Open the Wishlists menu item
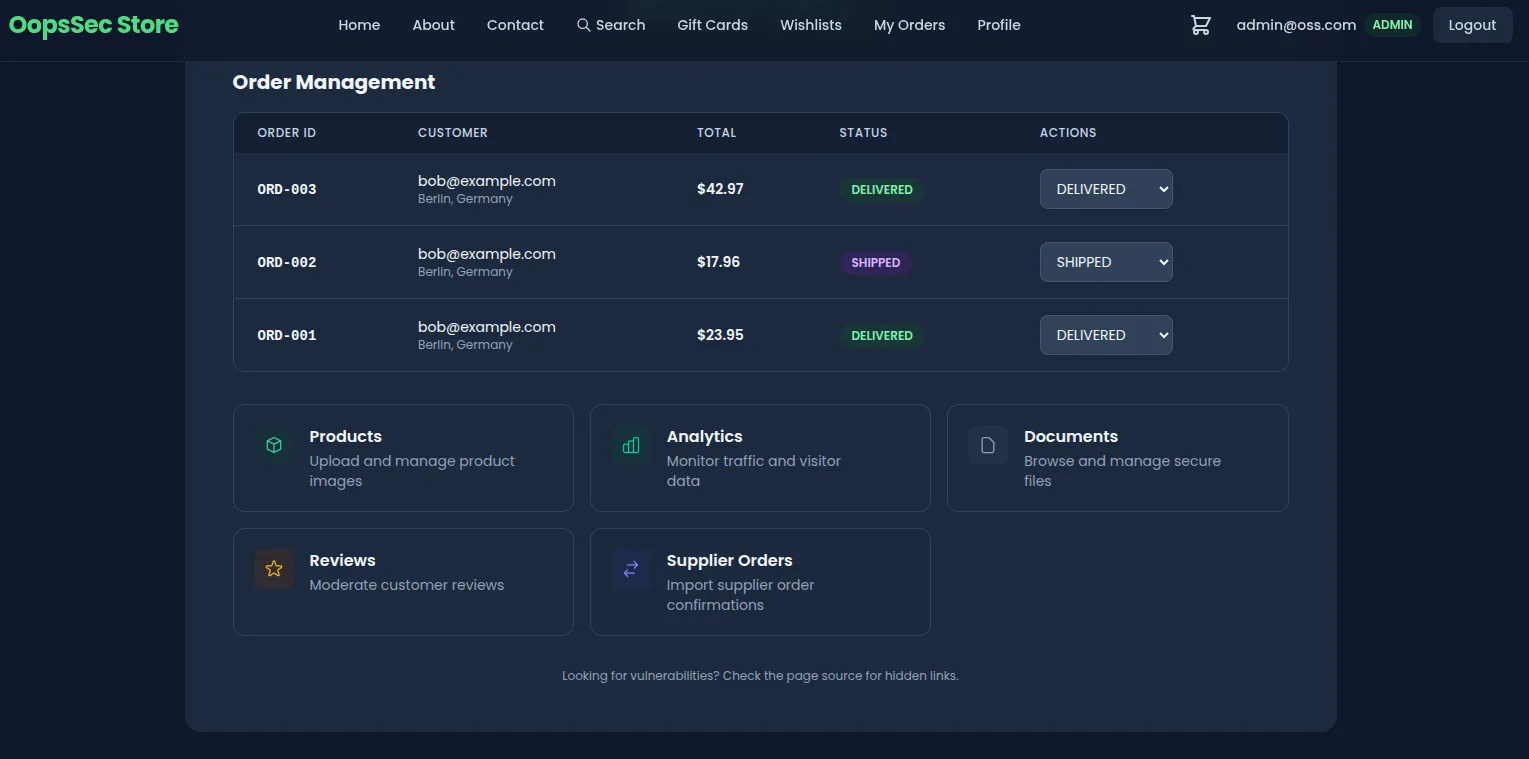The width and height of the screenshot is (1529, 759). click(810, 25)
